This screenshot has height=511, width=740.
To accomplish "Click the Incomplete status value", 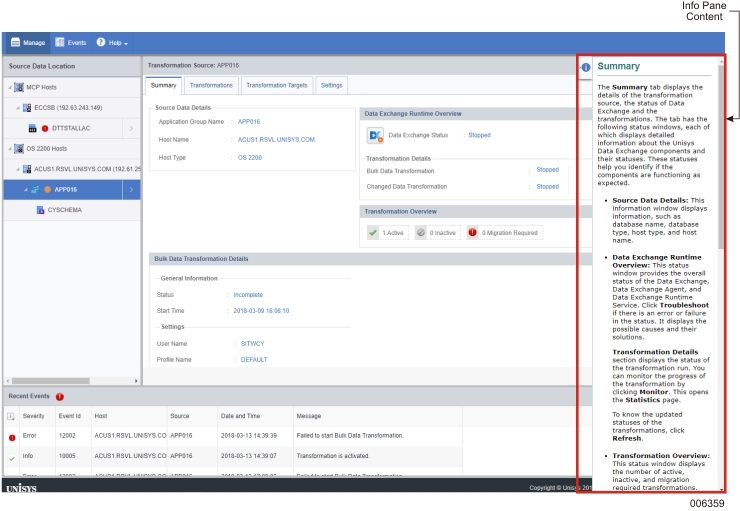I will point(248,295).
